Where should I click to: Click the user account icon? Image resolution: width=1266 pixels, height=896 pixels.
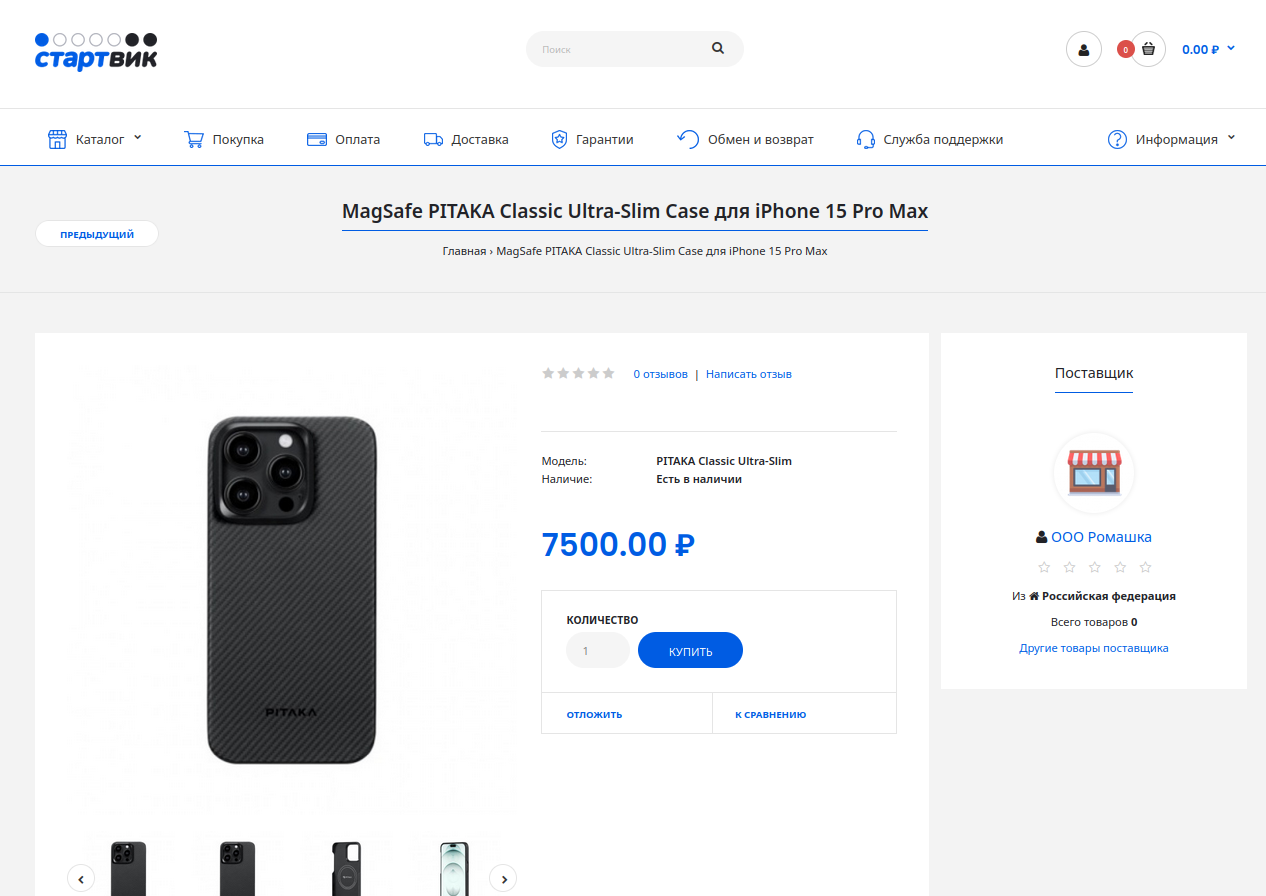(x=1084, y=49)
